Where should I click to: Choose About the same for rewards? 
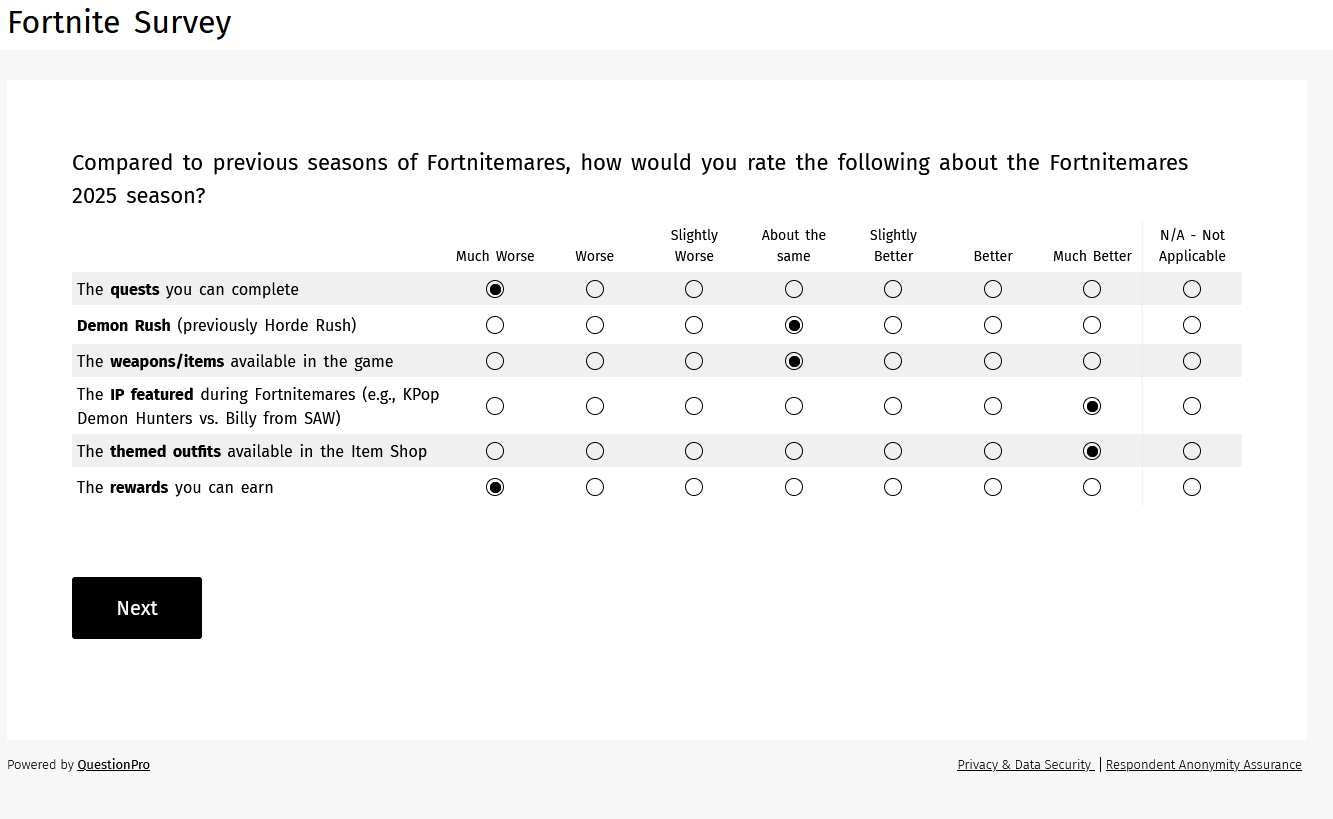(x=794, y=487)
